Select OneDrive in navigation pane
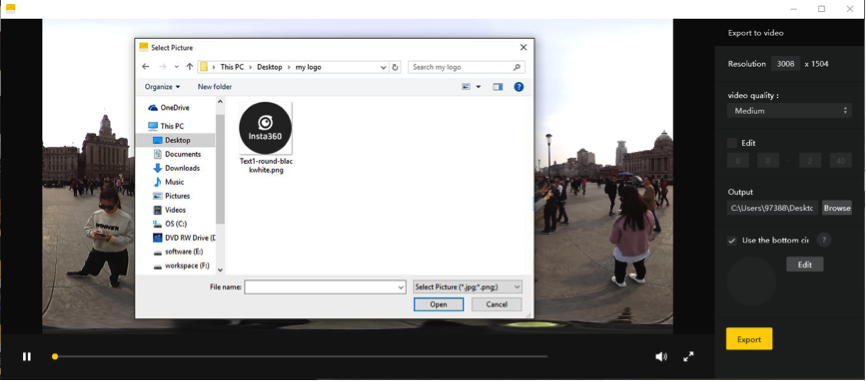Screen dimensions: 866x381 (x=168, y=108)
